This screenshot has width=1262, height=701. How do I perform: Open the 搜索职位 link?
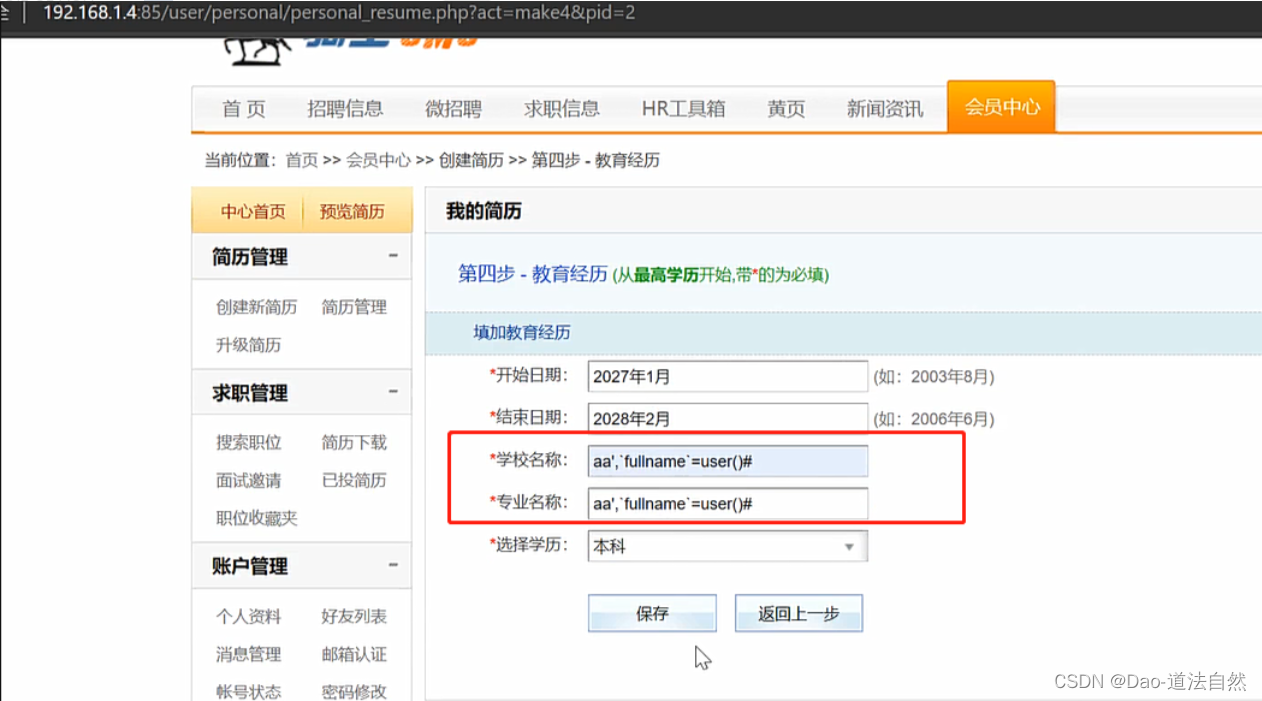248,442
